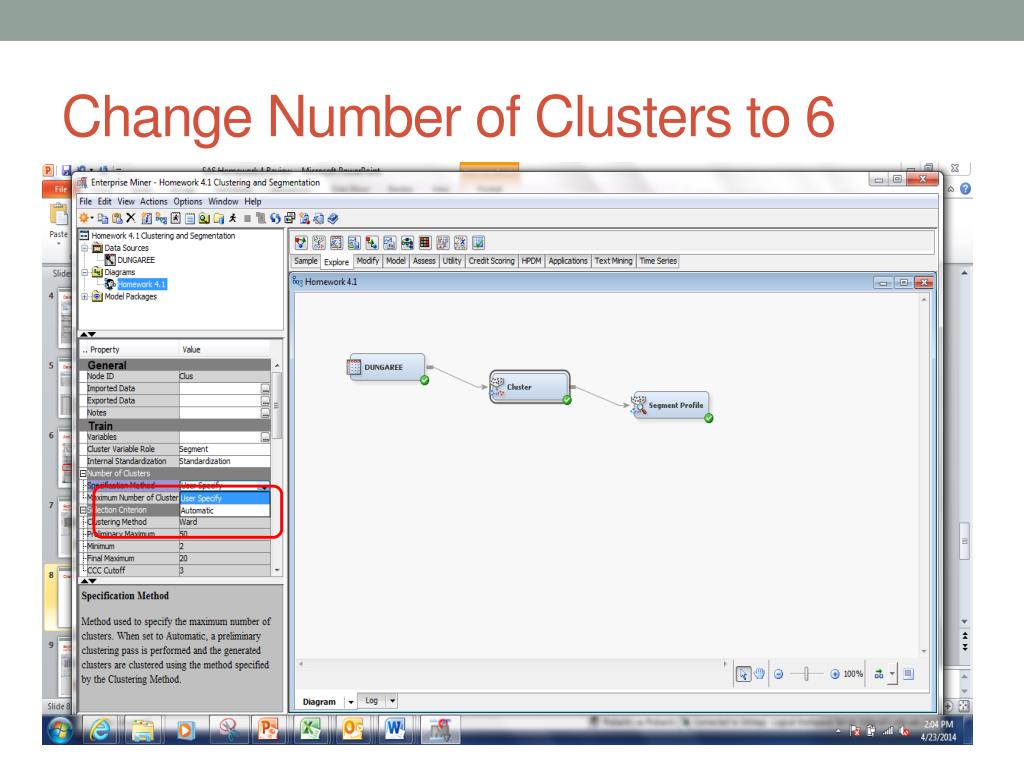The width and height of the screenshot is (1024, 768).
Task: Expand the Model Packages tree node
Action: tap(84, 296)
